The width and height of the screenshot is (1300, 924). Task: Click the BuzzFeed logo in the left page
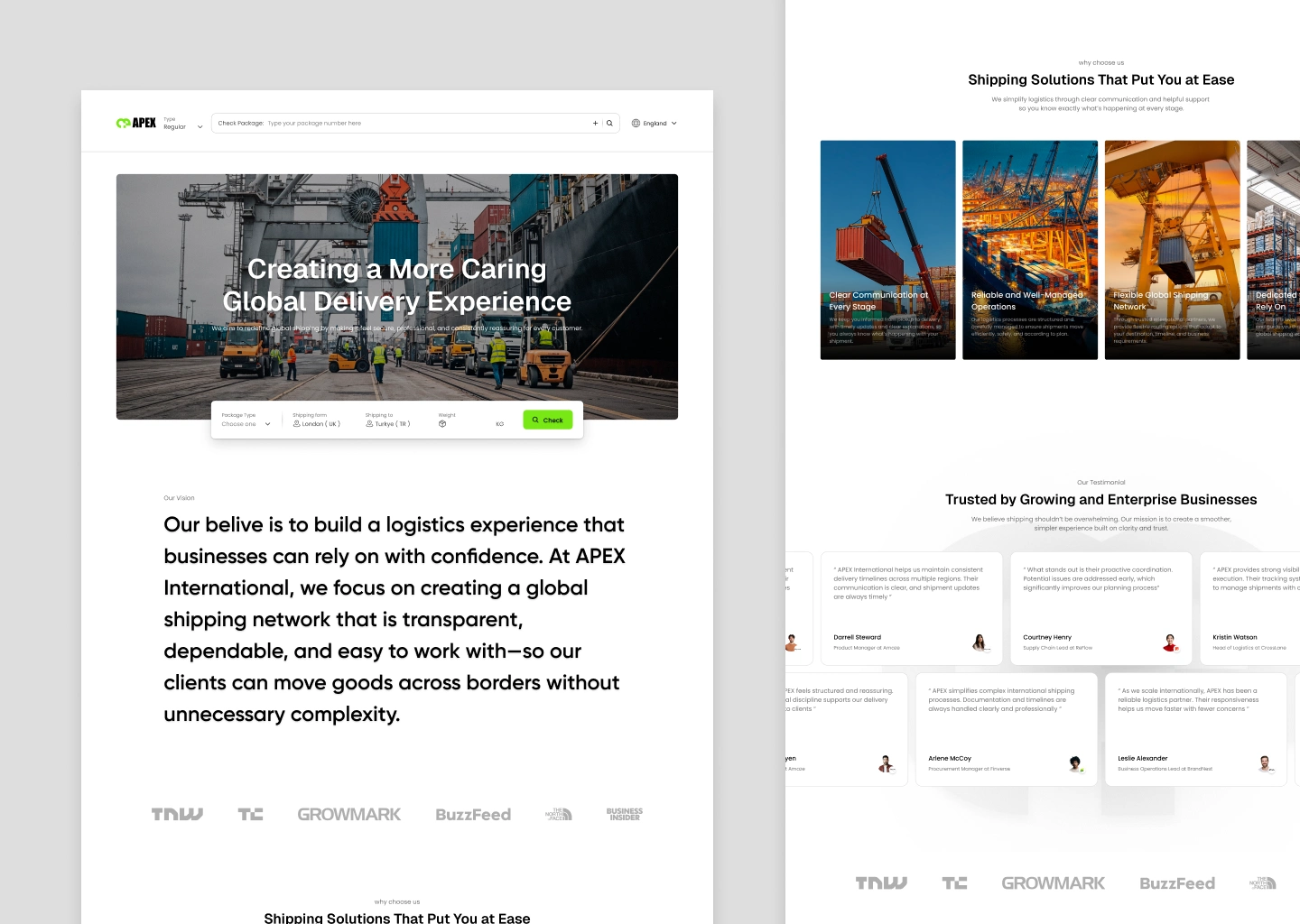(x=473, y=815)
